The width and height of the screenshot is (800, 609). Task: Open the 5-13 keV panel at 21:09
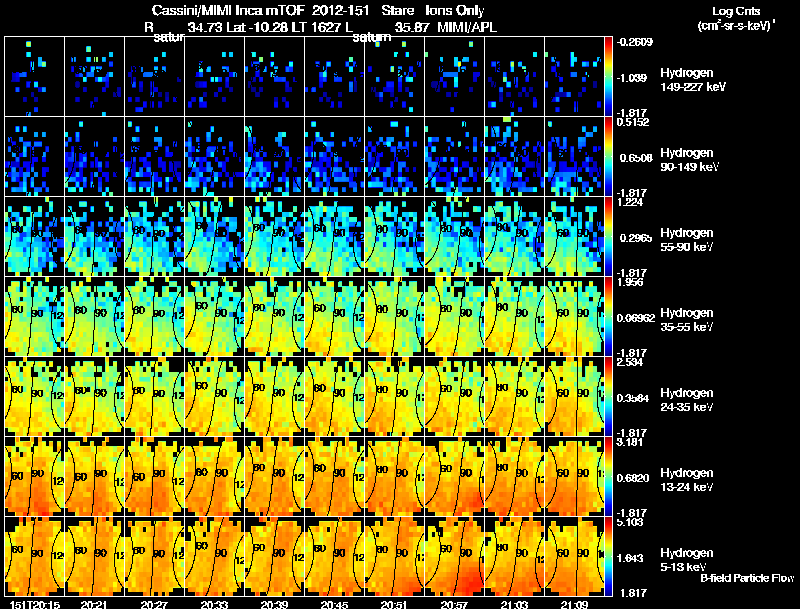pos(574,556)
